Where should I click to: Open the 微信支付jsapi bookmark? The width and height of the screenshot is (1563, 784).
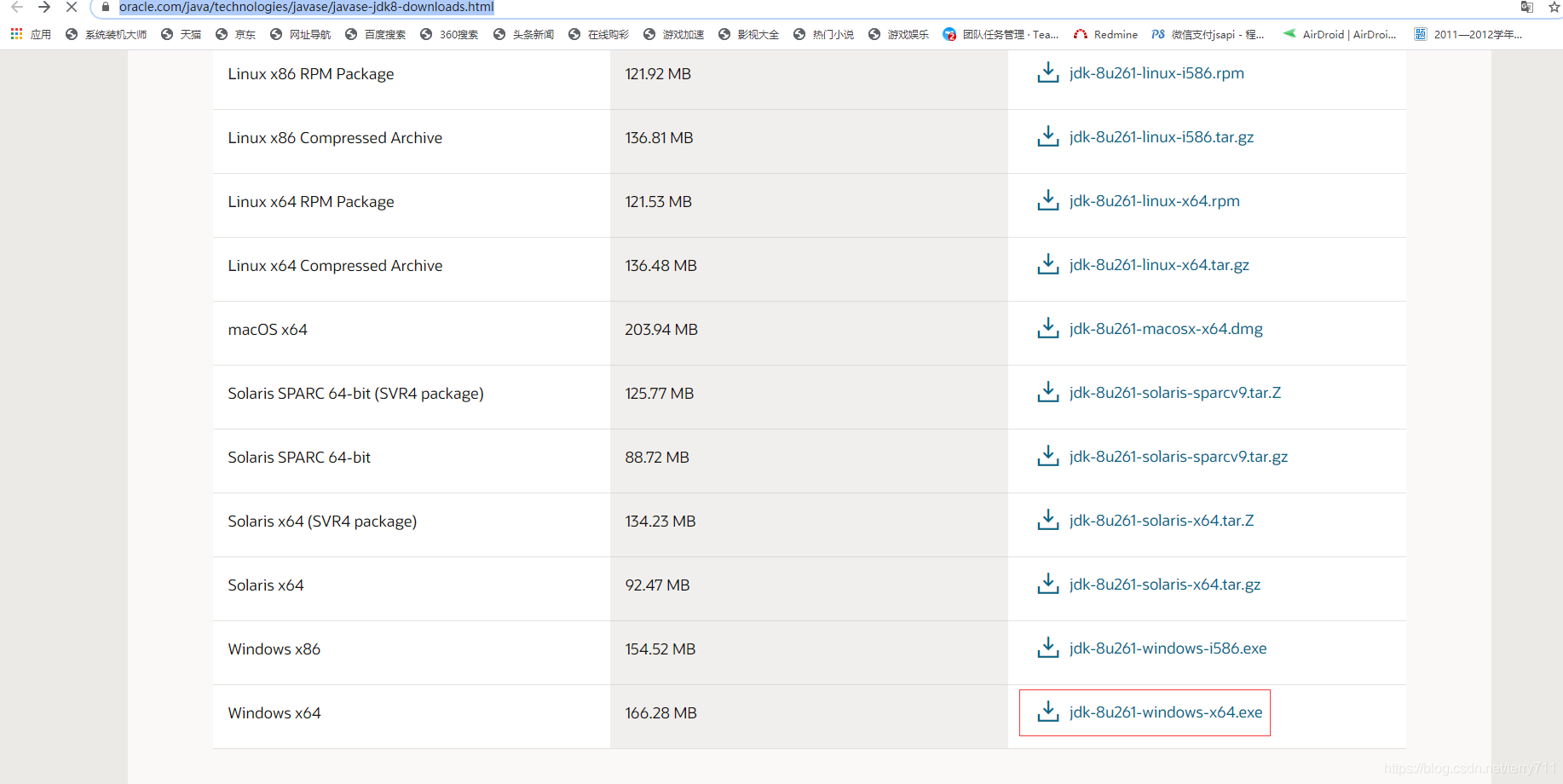coord(1208,34)
